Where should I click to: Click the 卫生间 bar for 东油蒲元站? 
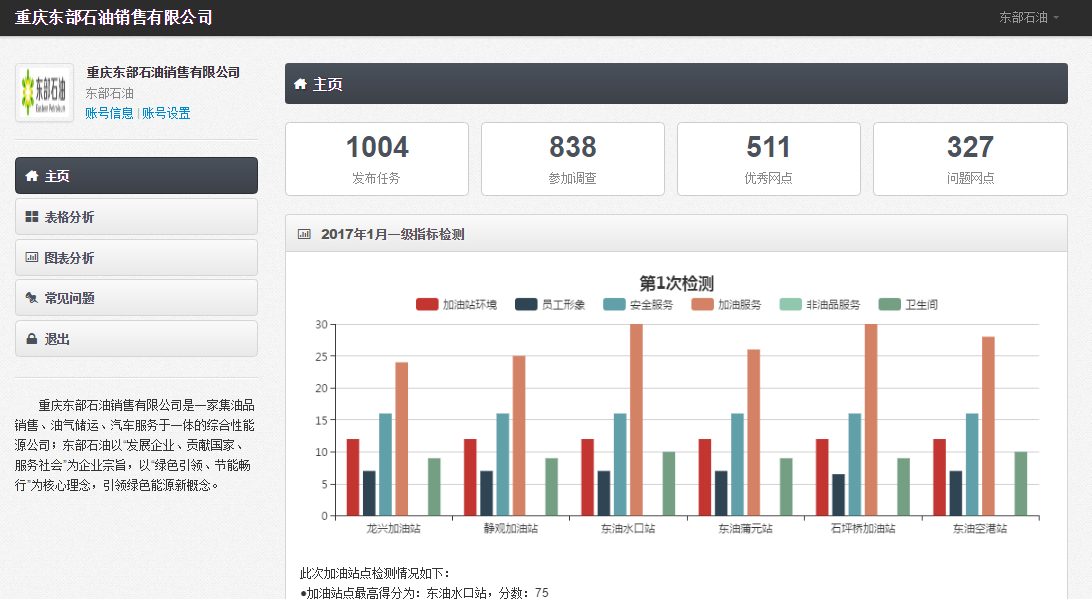[x=786, y=487]
